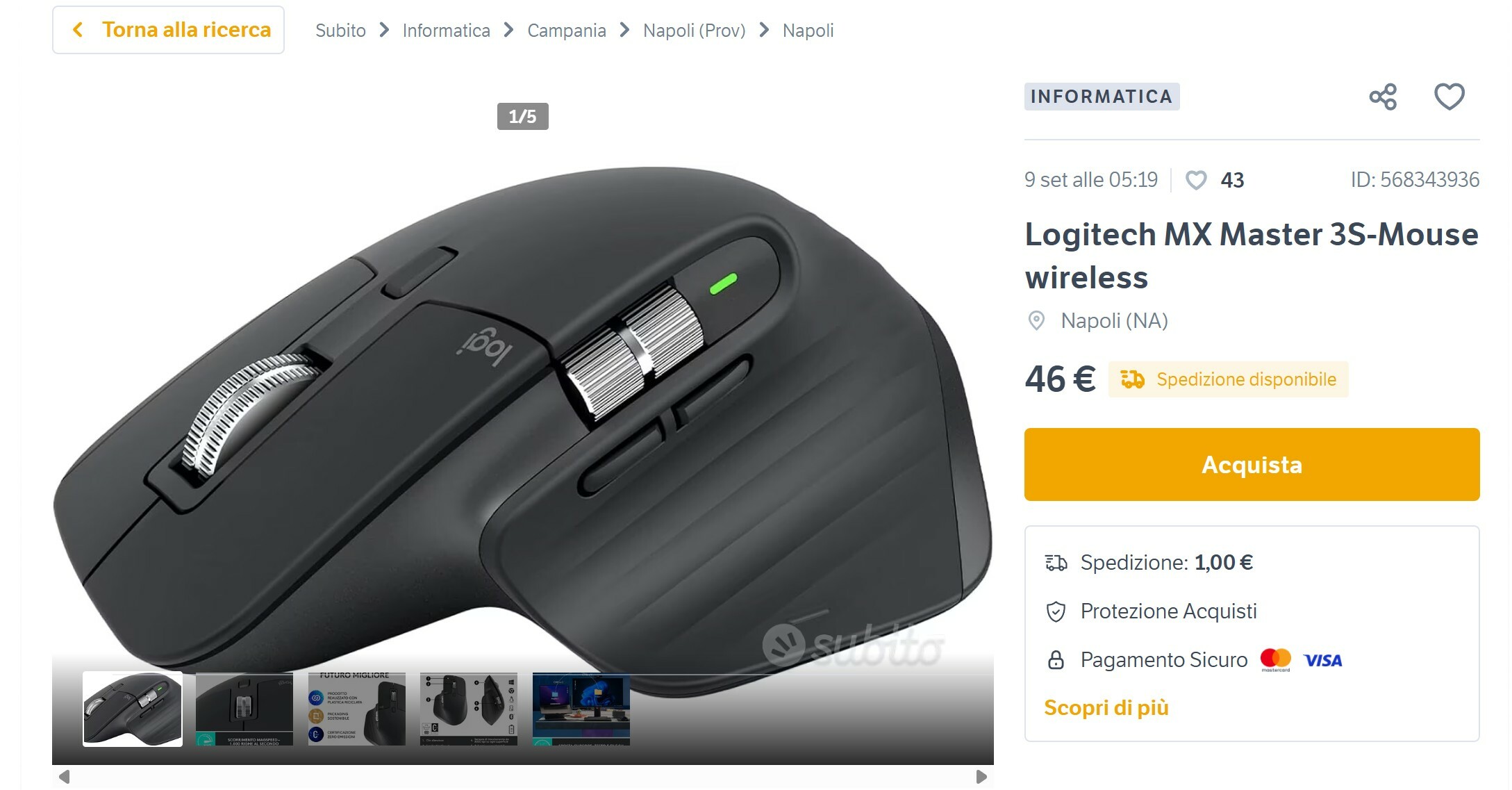The width and height of the screenshot is (1512, 790).
Task: Click the small heart next to 43
Action: point(1196,181)
